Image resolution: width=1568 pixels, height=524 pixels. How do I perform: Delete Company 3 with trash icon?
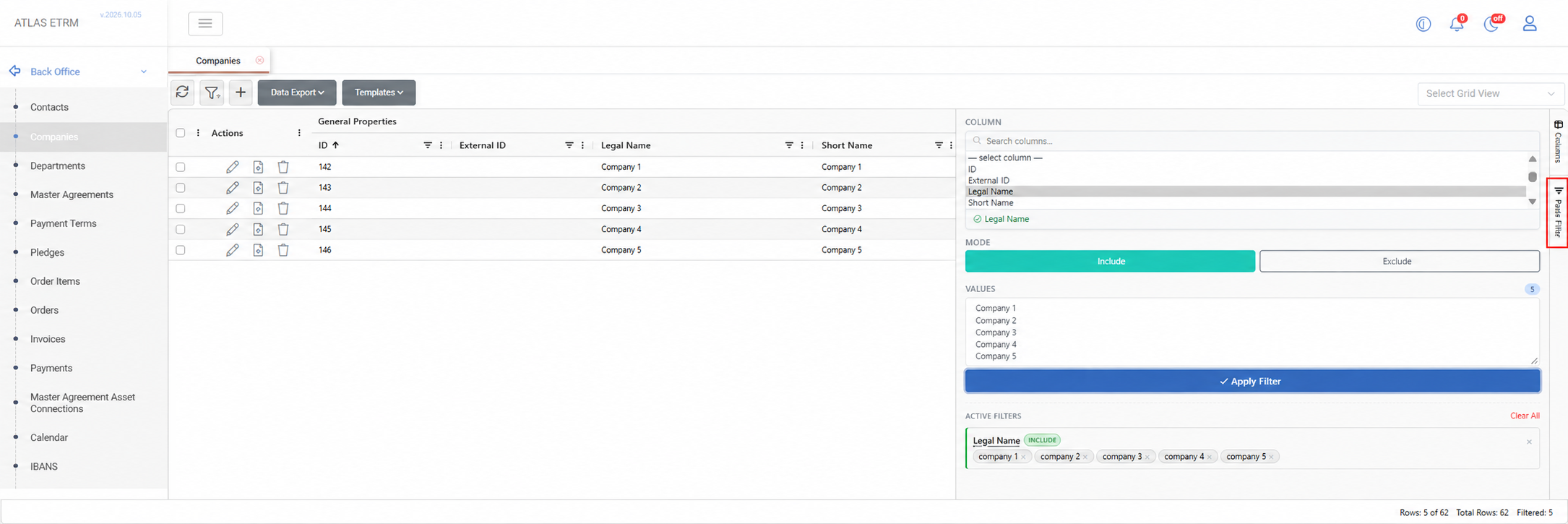click(x=283, y=208)
